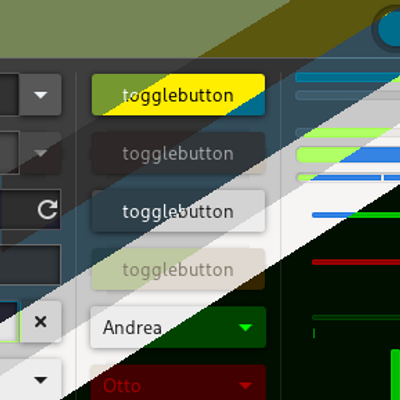Toggle the third togglebutton with white text
The height and width of the screenshot is (400, 400).
tap(178, 211)
